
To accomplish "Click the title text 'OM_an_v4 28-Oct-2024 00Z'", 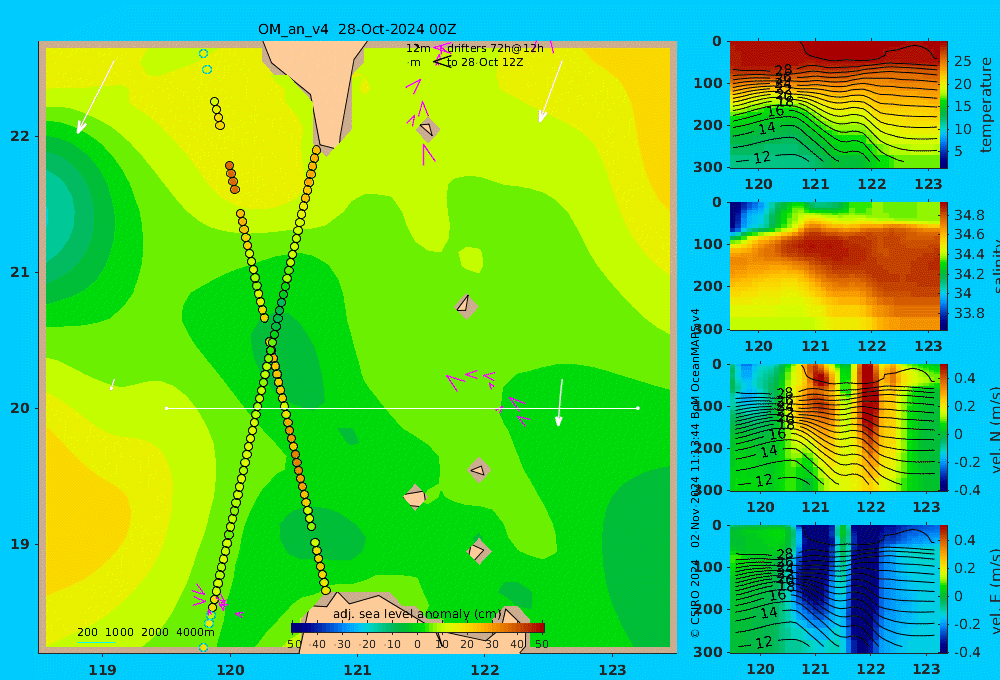I will pos(357,29).
